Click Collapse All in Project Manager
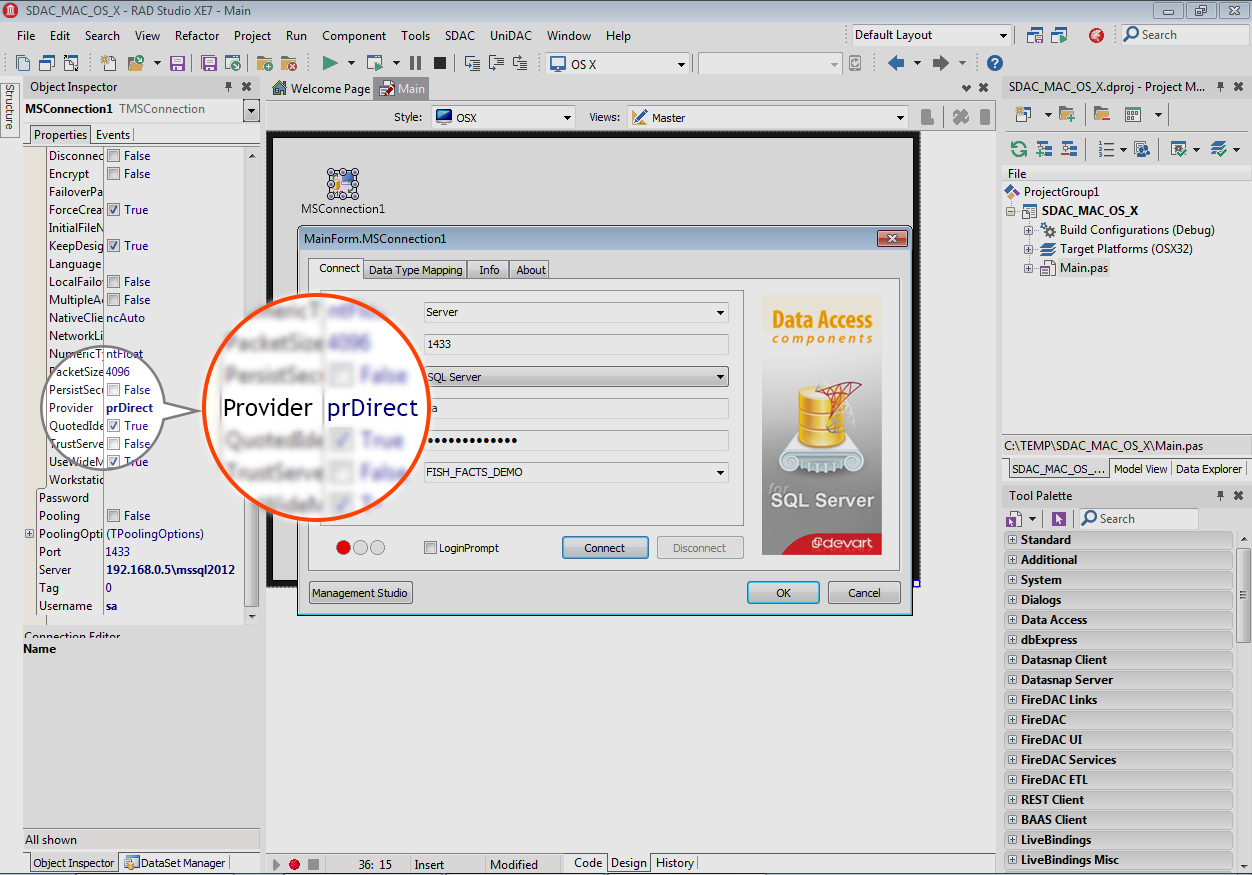This screenshot has height=875, width=1252. pyautogui.click(x=1069, y=149)
